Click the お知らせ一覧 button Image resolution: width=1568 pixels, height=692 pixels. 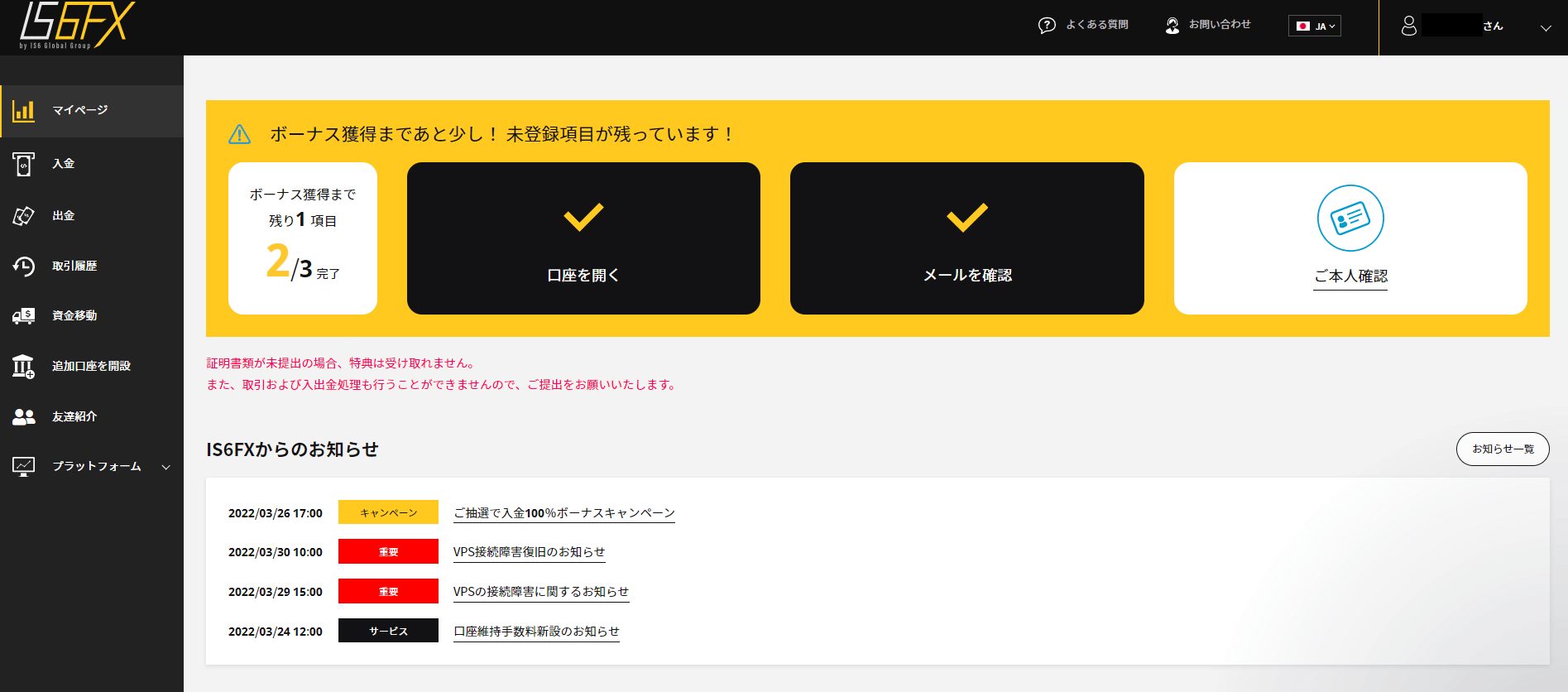pyautogui.click(x=1503, y=449)
